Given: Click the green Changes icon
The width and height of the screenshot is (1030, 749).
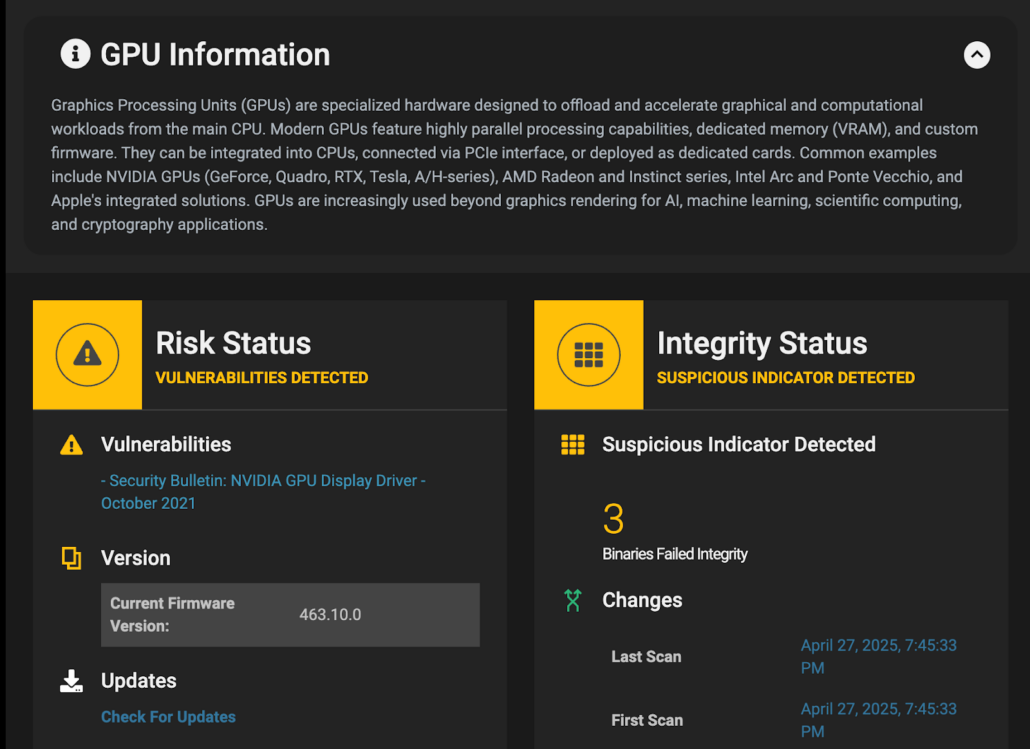Looking at the screenshot, I should click(572, 600).
